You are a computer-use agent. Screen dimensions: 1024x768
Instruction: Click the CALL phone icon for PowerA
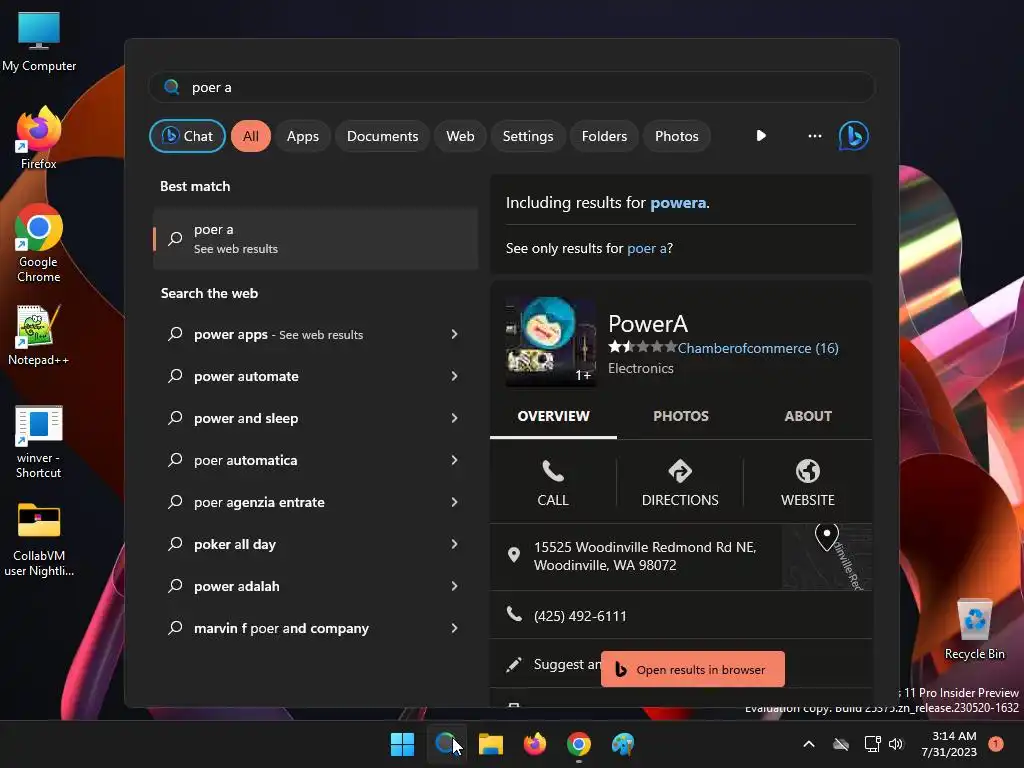click(x=552, y=483)
